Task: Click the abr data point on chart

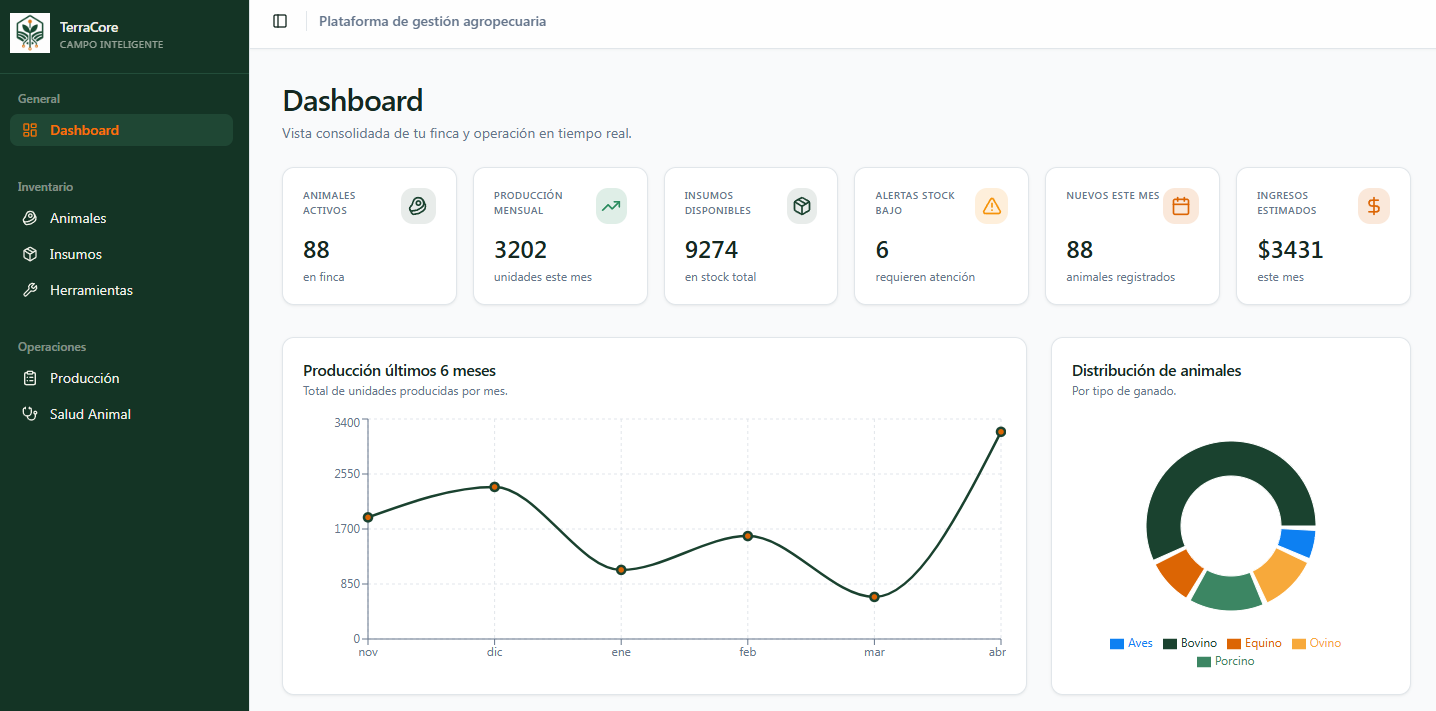Action: click(x=1000, y=432)
